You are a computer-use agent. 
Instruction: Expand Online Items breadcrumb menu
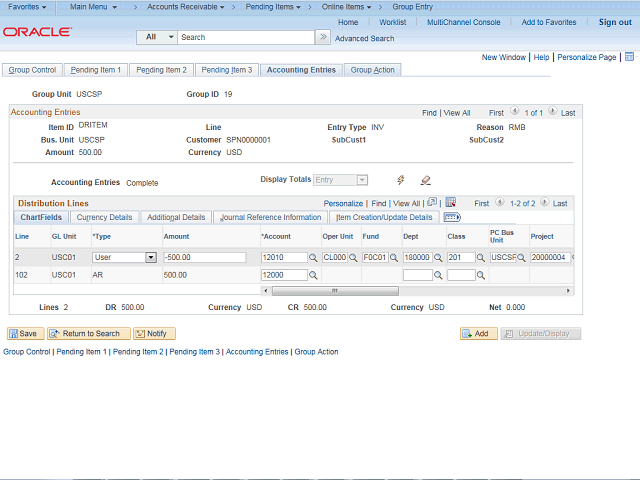tap(347, 7)
